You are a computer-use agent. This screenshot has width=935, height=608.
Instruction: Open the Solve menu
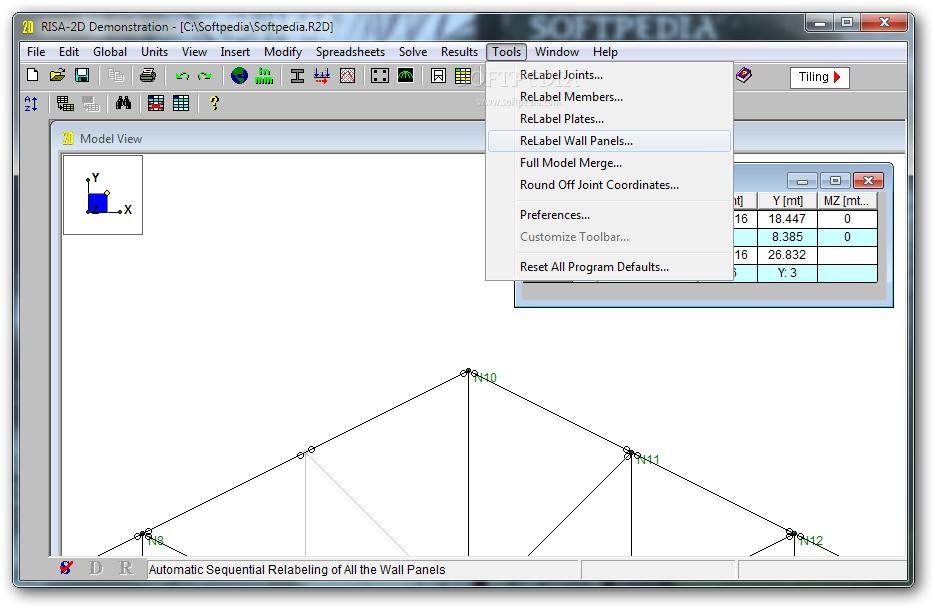coord(413,52)
